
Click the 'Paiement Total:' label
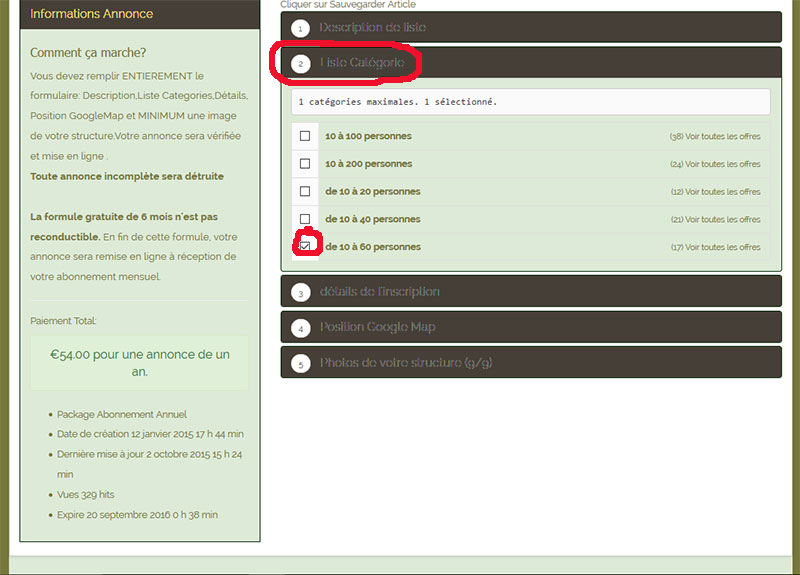point(63,321)
